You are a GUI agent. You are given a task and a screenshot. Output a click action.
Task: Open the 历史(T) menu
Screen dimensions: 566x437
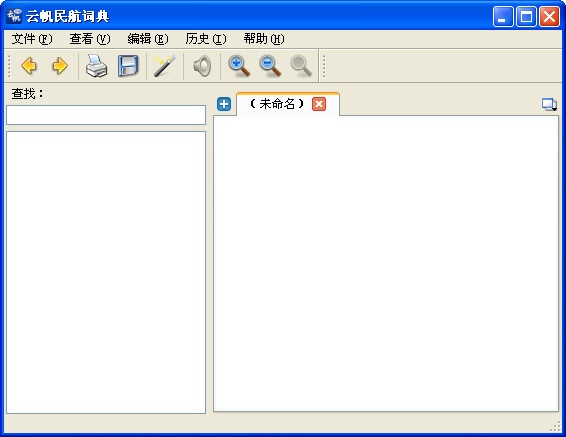click(206, 39)
